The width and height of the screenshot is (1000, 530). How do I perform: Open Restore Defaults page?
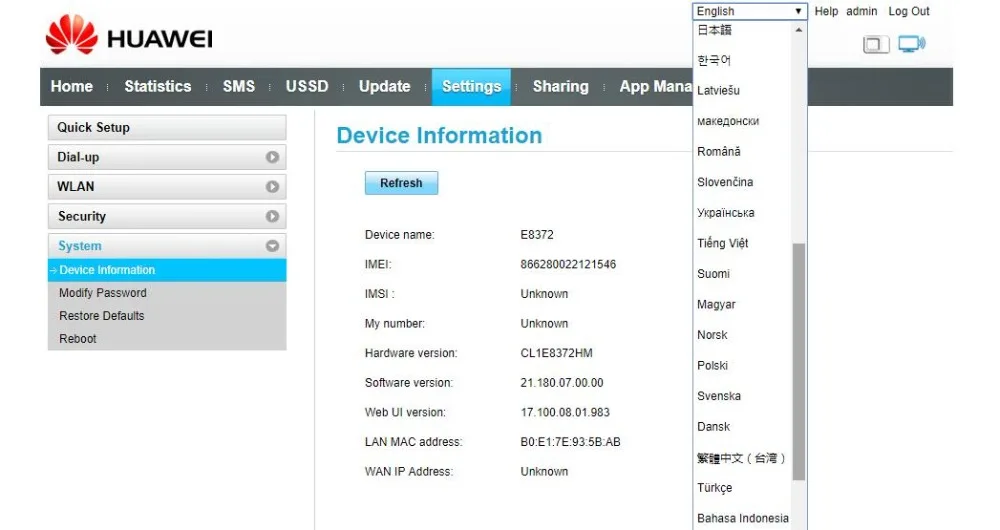[101, 316]
